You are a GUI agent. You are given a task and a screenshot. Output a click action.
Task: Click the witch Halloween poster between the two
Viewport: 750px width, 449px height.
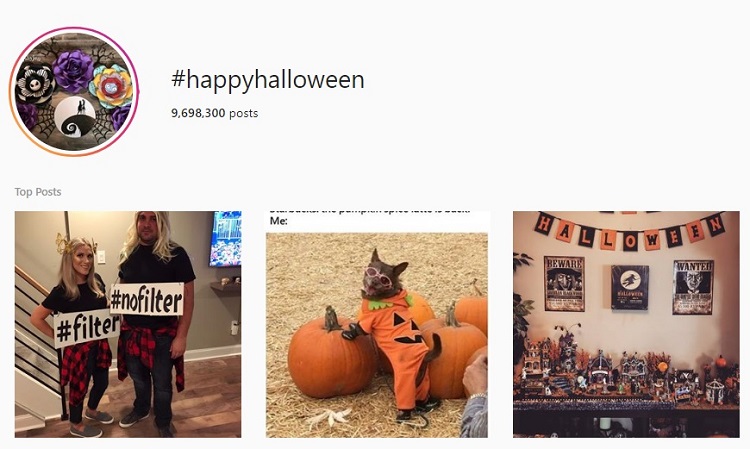pos(630,287)
